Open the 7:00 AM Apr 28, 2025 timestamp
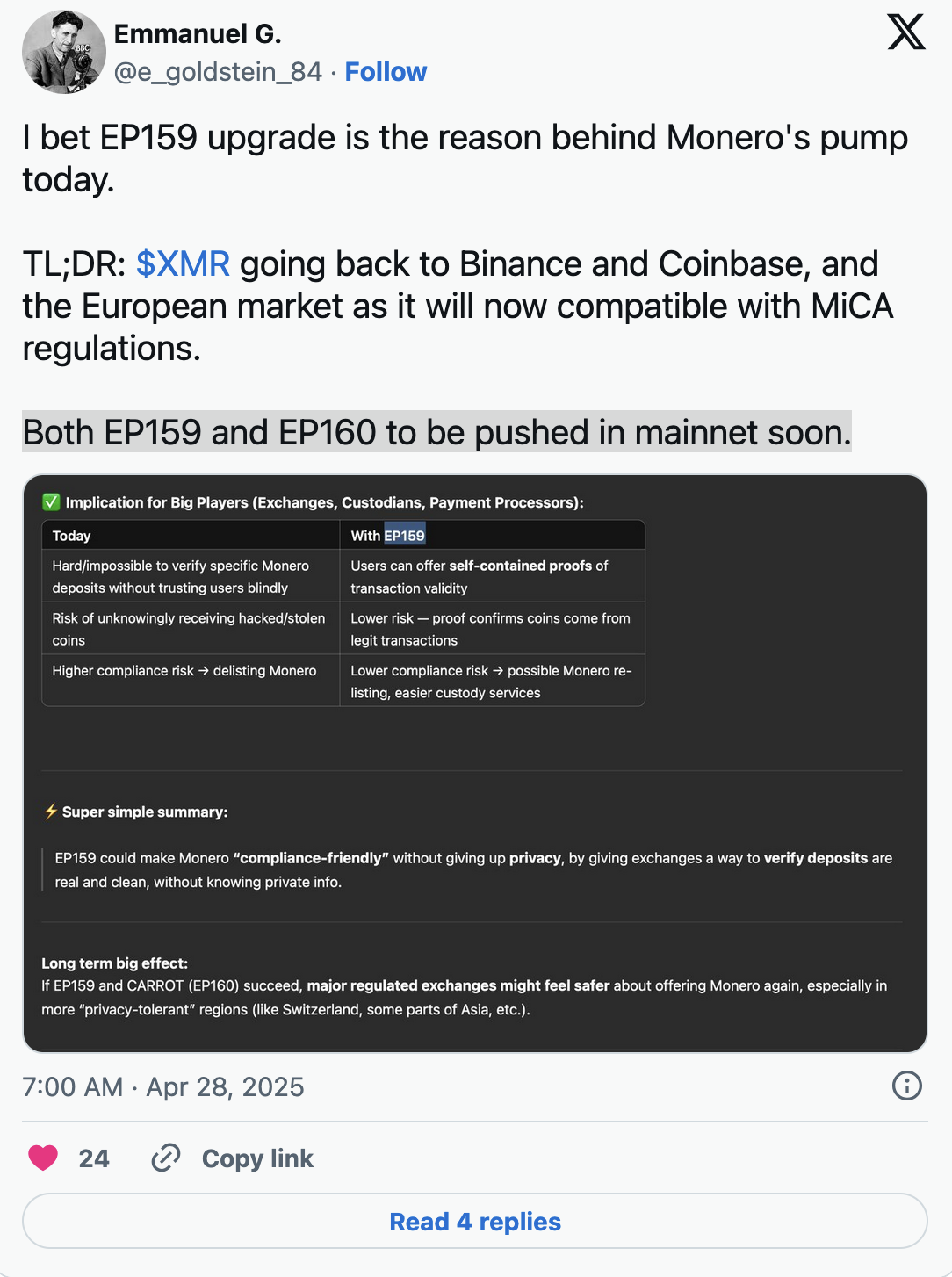This screenshot has width=952, height=1277. point(163,1087)
